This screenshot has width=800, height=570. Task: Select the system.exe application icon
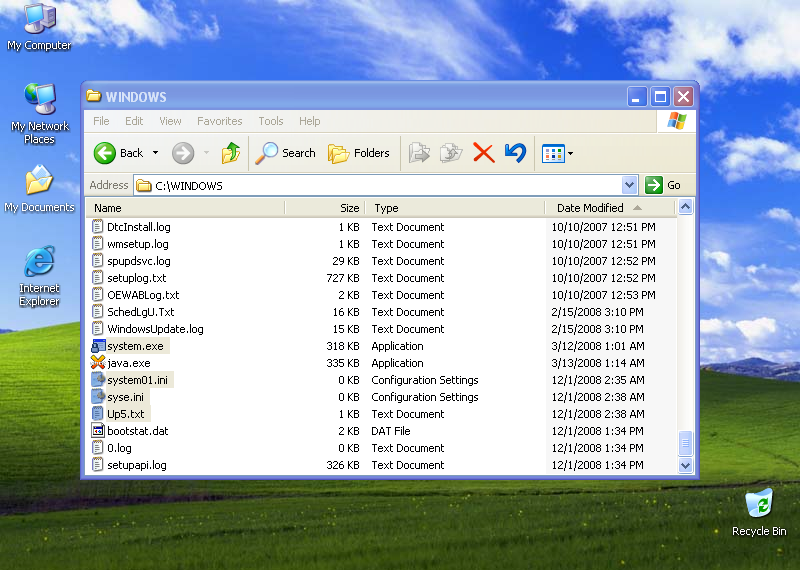pyautogui.click(x=98, y=346)
